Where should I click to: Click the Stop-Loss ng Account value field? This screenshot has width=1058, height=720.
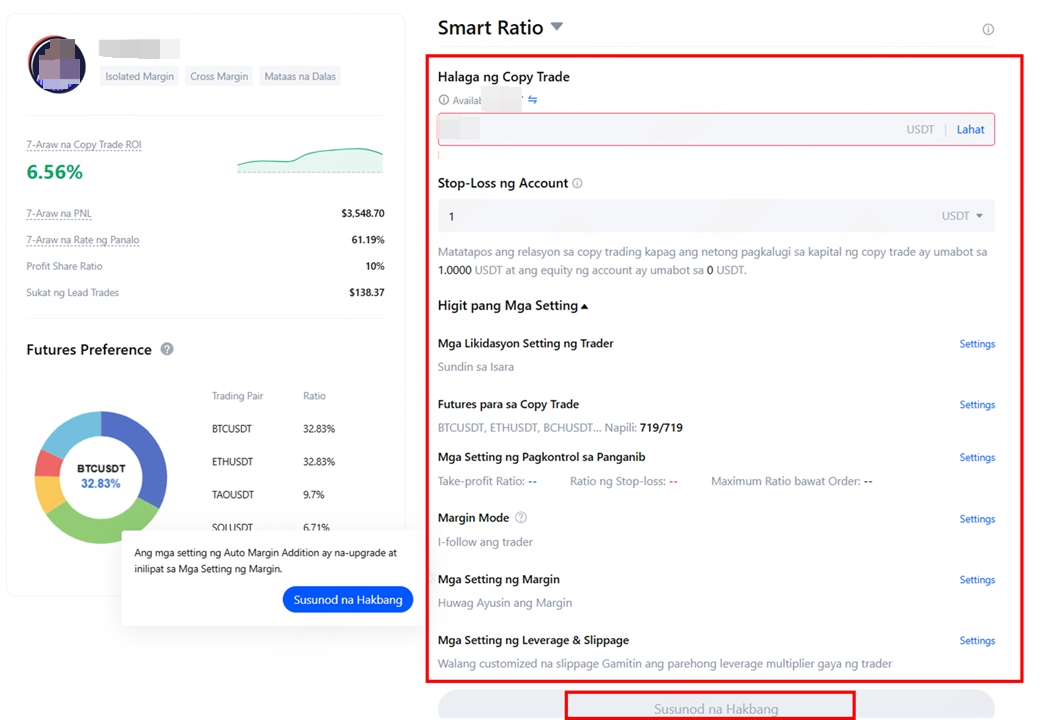(x=680, y=216)
